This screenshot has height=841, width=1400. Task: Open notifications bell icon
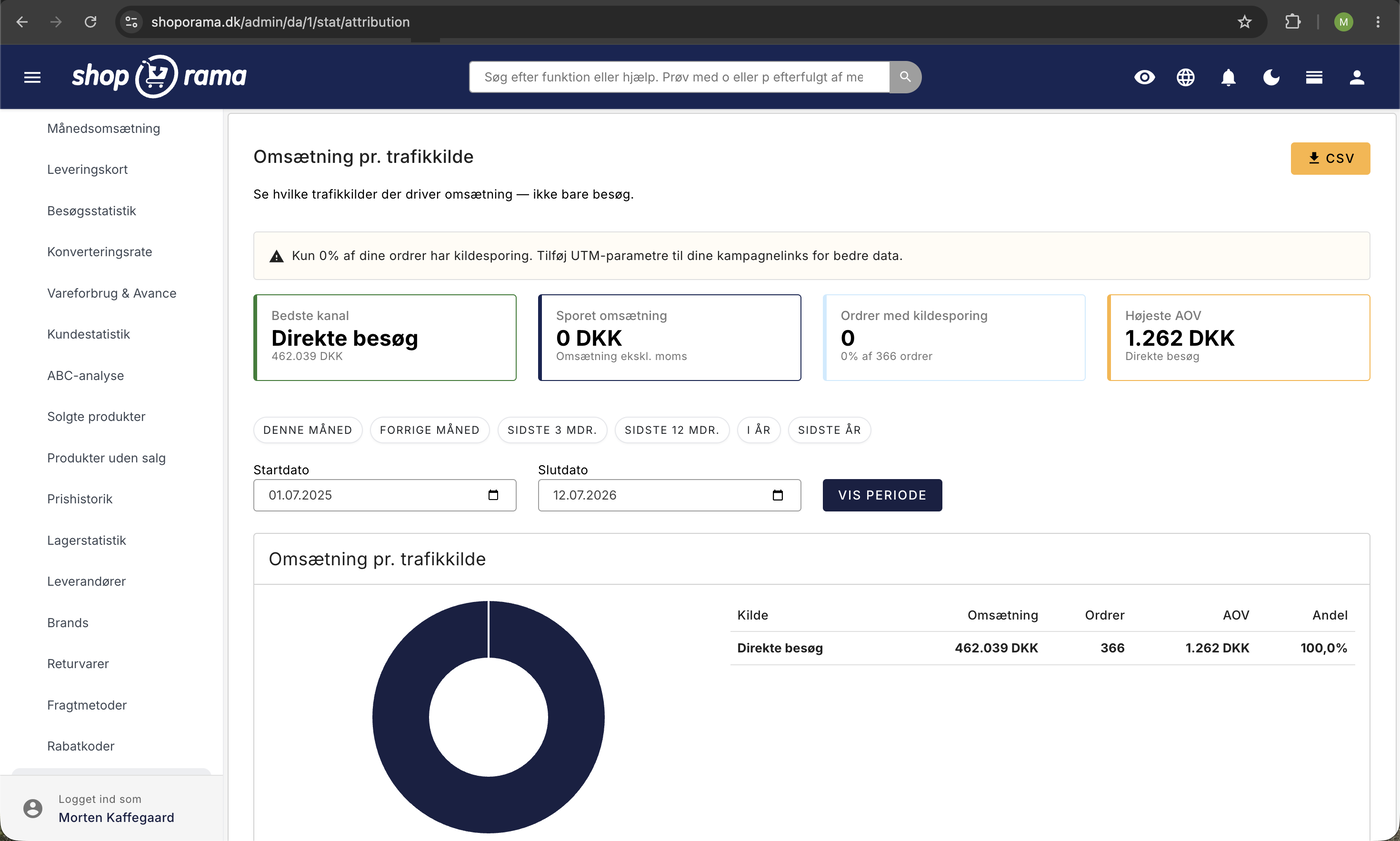point(1229,77)
